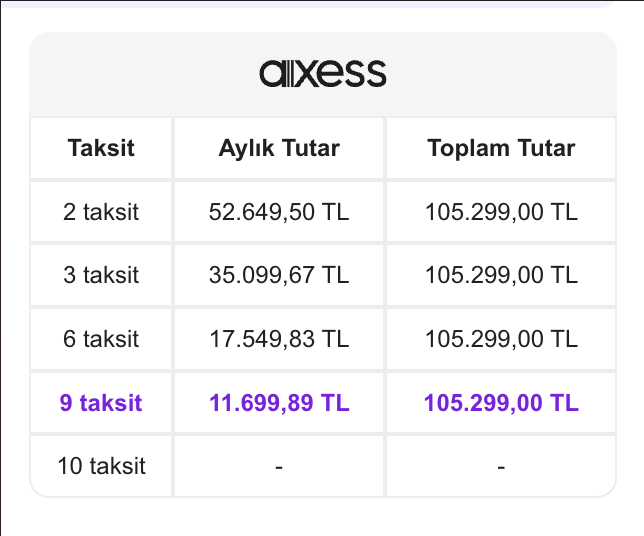
Task: Click total 105.299,00 TL for 6 taksit
Action: pyautogui.click(x=501, y=339)
